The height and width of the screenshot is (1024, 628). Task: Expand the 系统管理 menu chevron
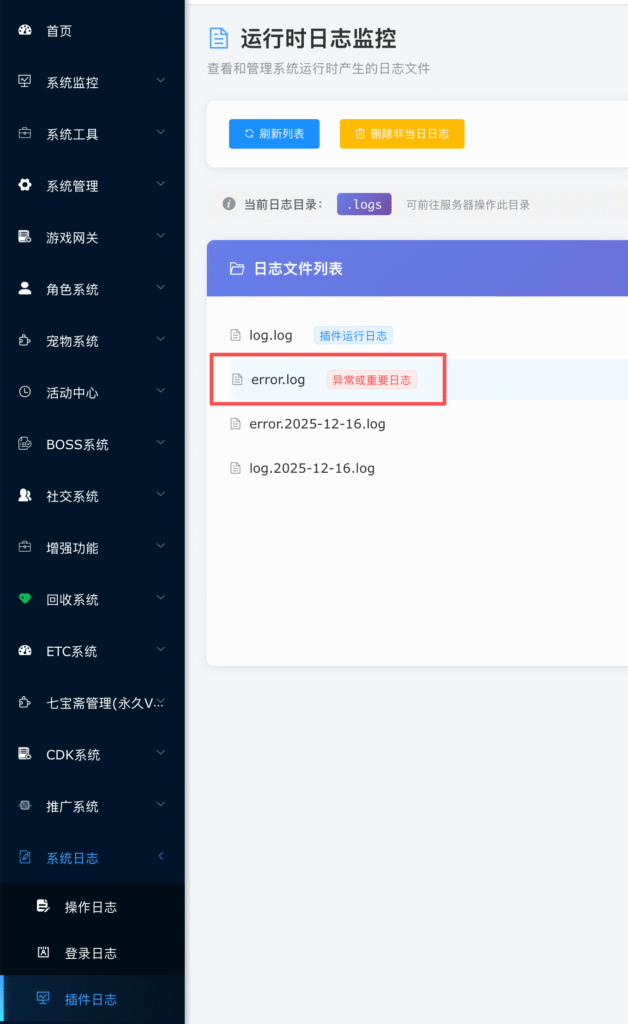pyautogui.click(x=161, y=184)
